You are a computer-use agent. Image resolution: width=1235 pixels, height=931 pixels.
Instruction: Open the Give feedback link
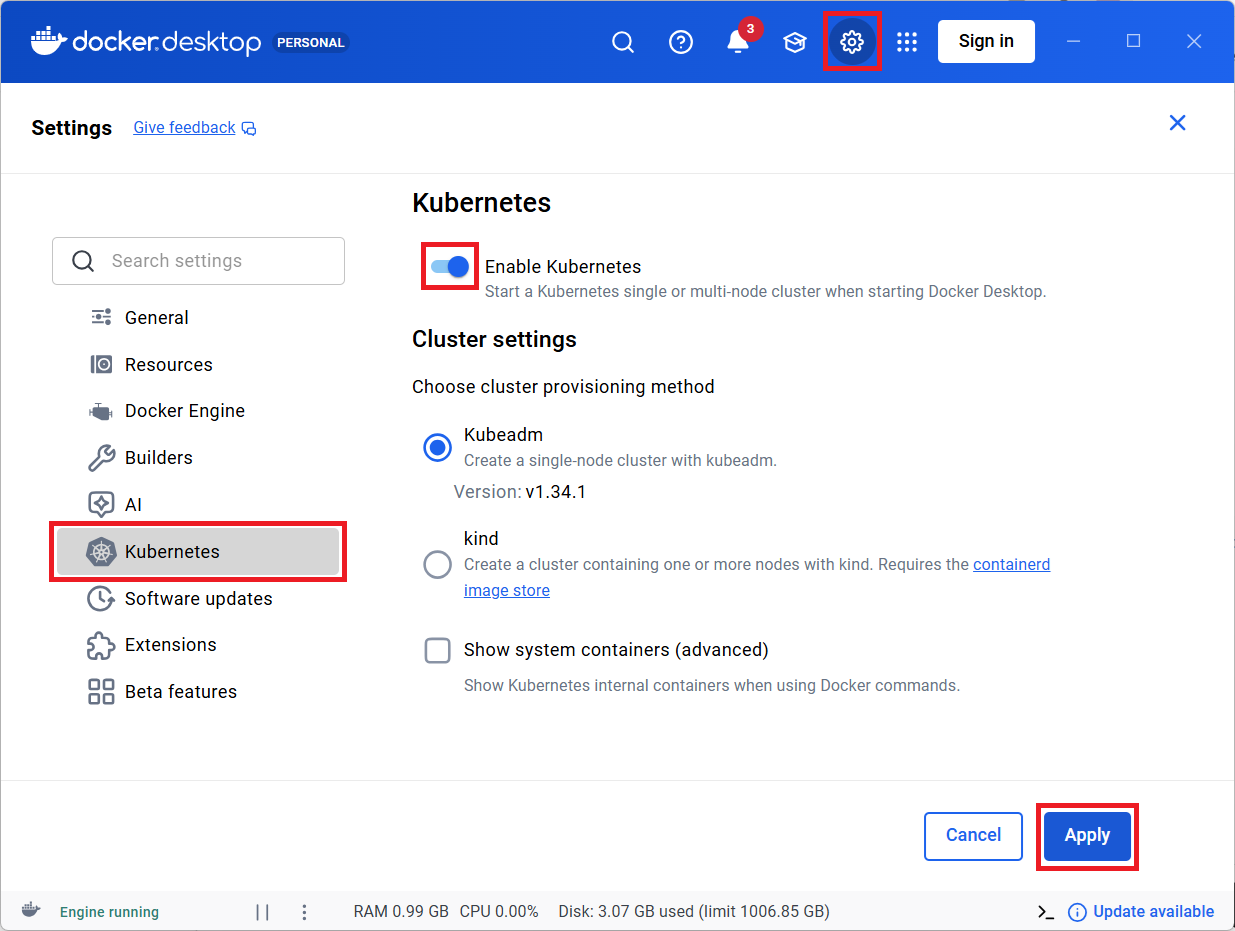pyautogui.click(x=184, y=128)
